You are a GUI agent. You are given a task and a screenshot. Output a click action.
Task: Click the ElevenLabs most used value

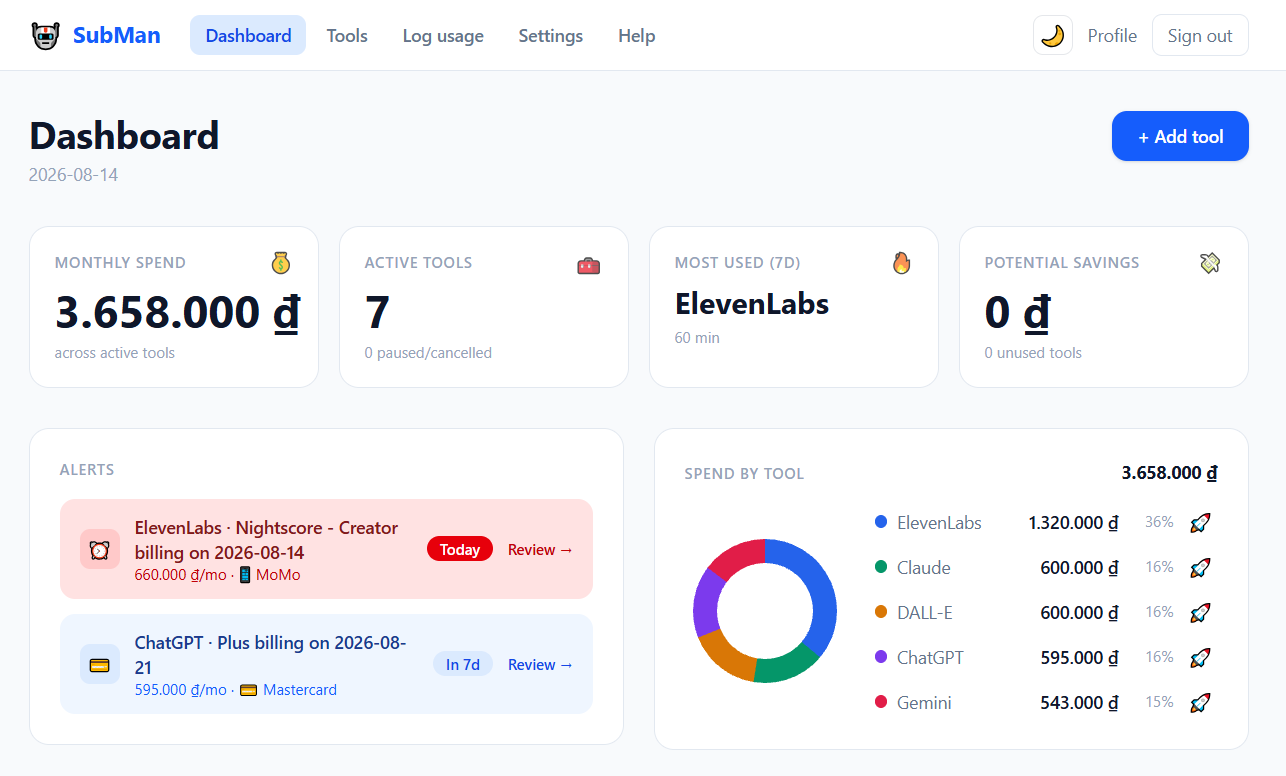(x=752, y=303)
